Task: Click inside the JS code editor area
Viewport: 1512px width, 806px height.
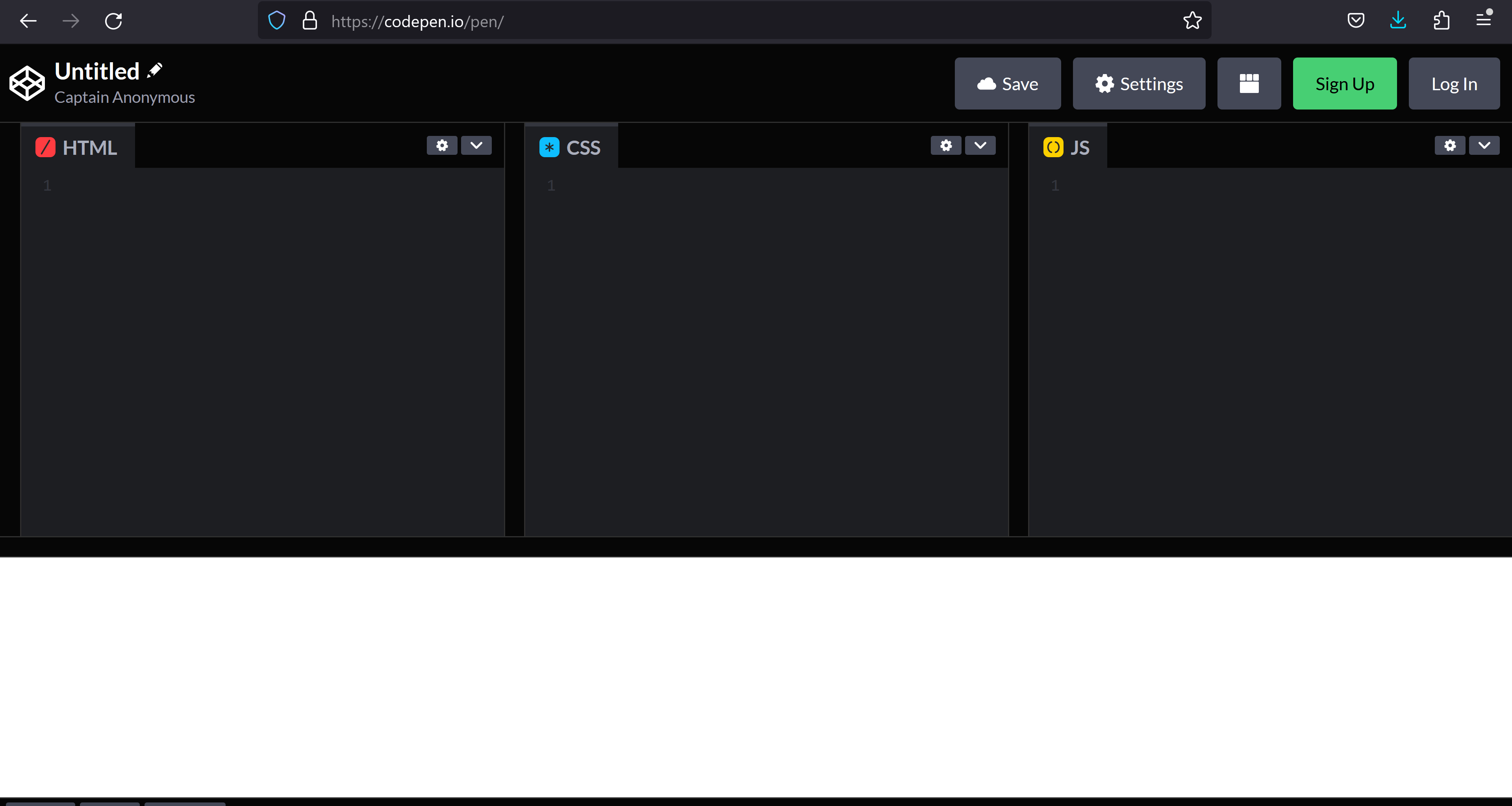Action: click(x=1268, y=352)
